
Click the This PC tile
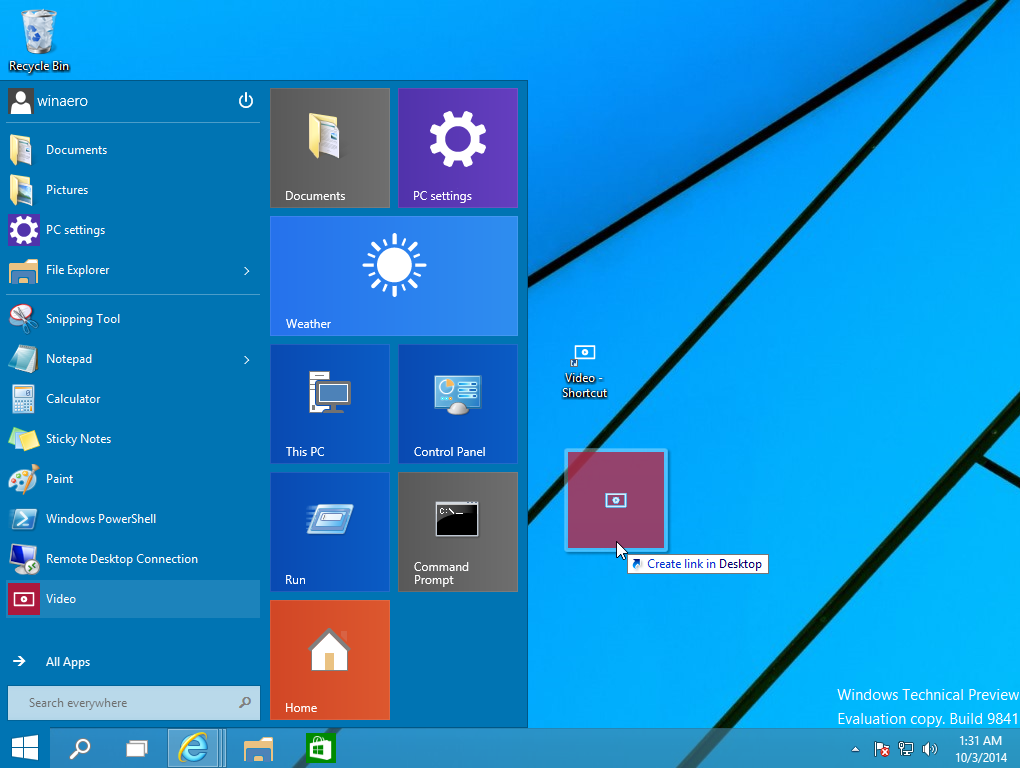(329, 404)
